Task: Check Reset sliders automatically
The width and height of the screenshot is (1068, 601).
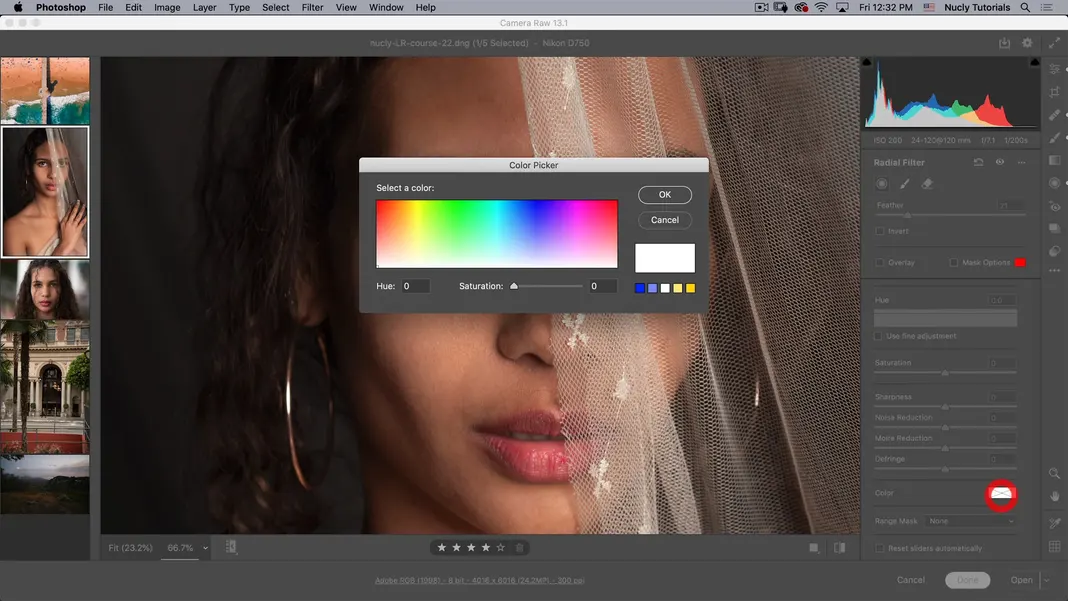Action: (880, 549)
